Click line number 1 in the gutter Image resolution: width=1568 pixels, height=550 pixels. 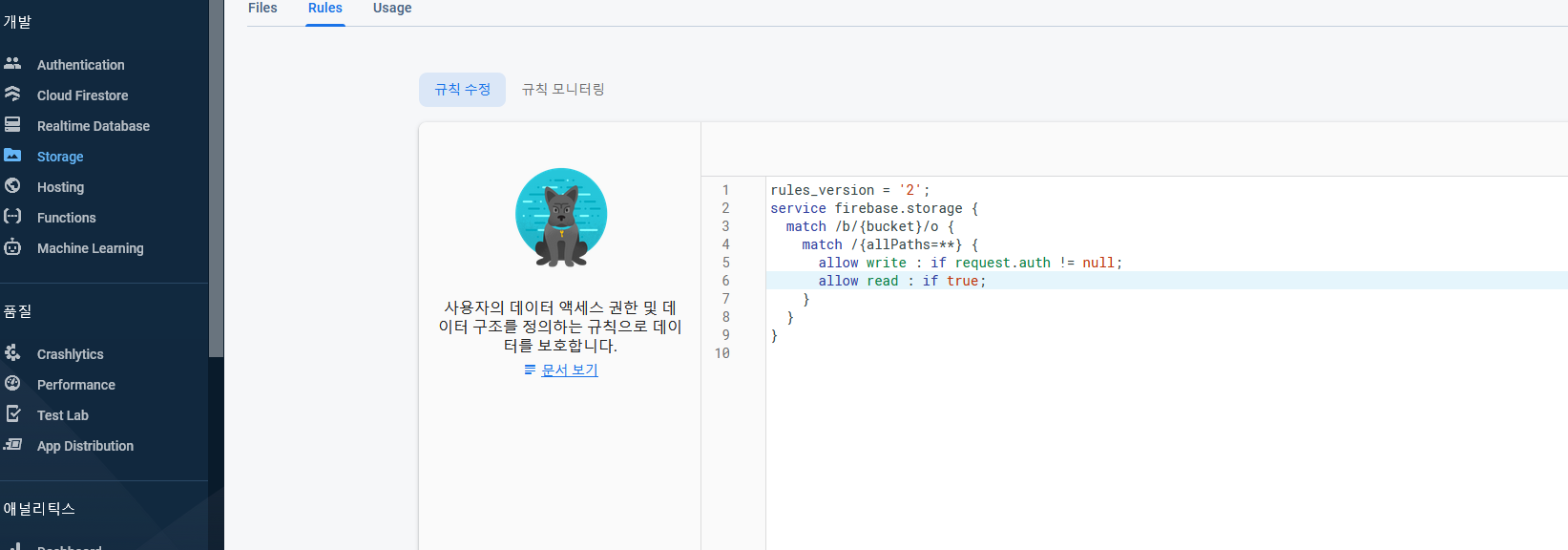[x=725, y=190]
